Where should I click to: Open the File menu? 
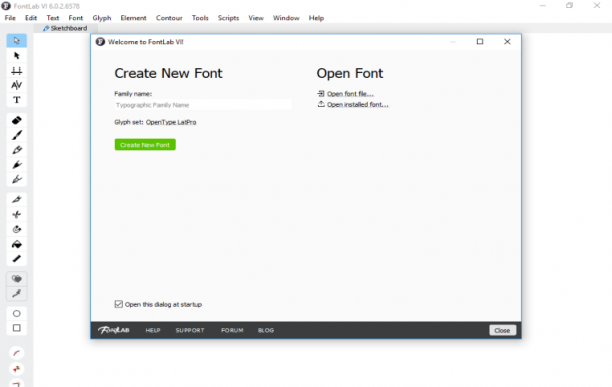[10, 18]
